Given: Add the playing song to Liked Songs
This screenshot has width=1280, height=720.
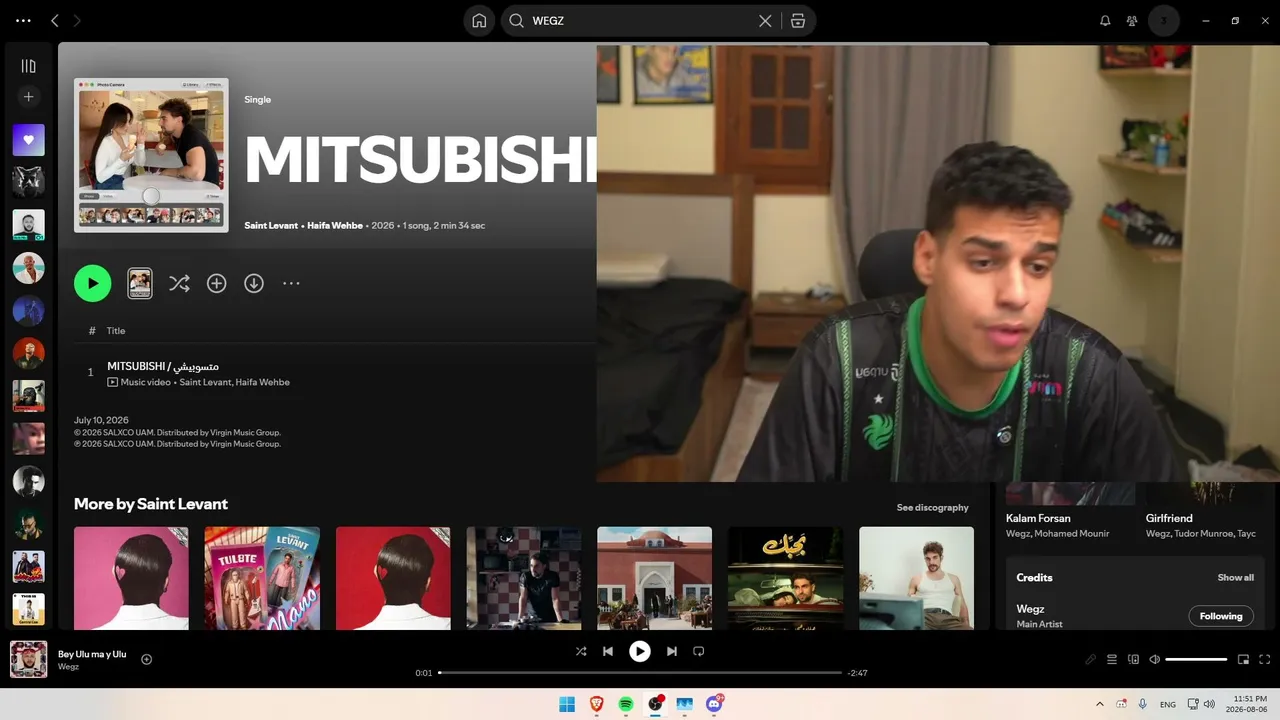Looking at the screenshot, I should point(147,659).
